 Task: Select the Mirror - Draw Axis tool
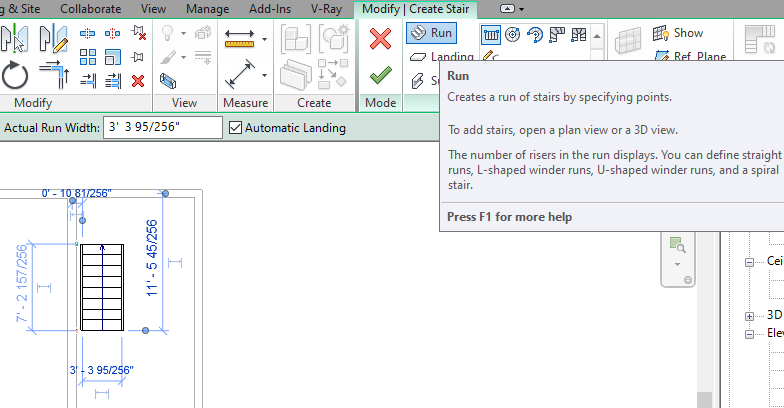click(53, 39)
